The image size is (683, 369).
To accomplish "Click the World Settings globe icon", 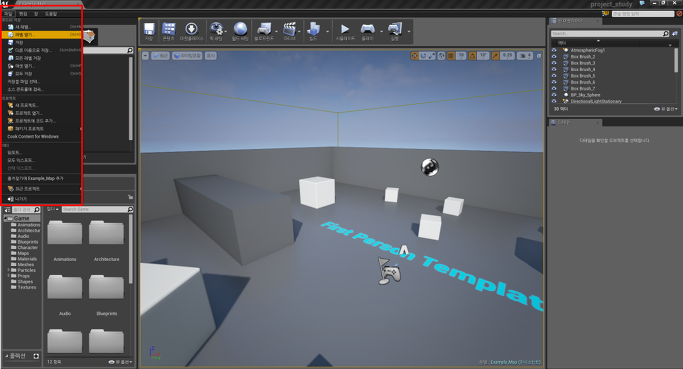I will pyautogui.click(x=240, y=29).
